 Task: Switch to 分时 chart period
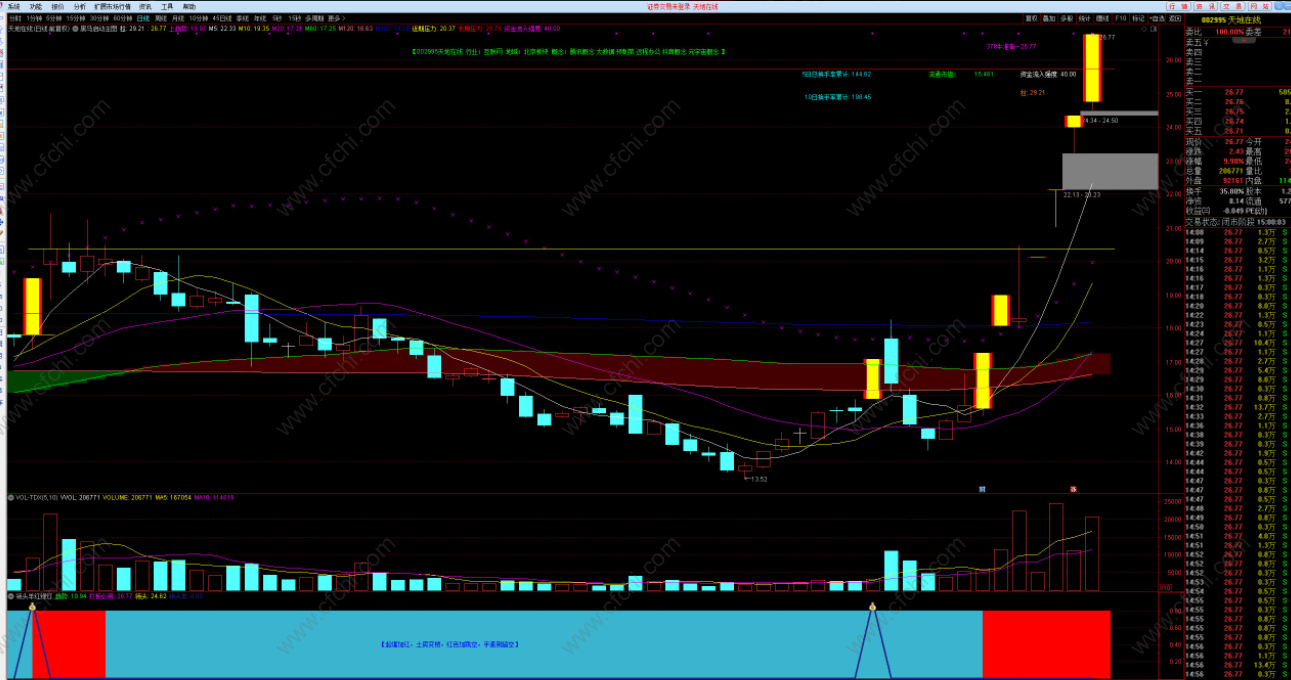15,18
